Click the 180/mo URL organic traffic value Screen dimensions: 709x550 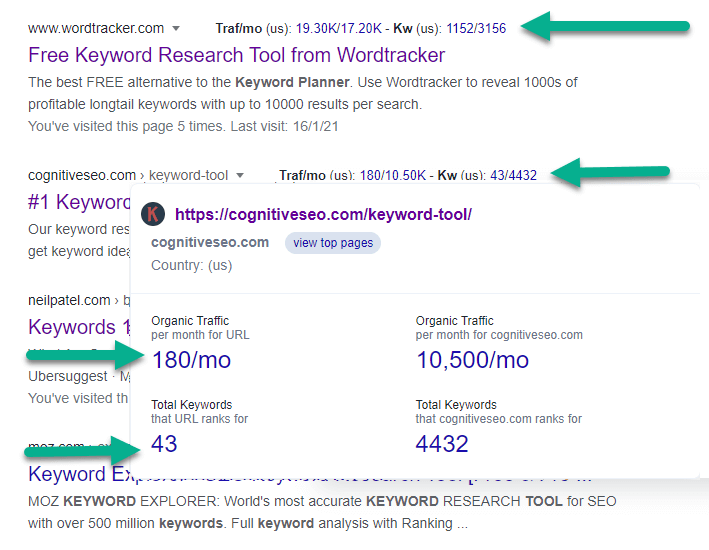[191, 360]
